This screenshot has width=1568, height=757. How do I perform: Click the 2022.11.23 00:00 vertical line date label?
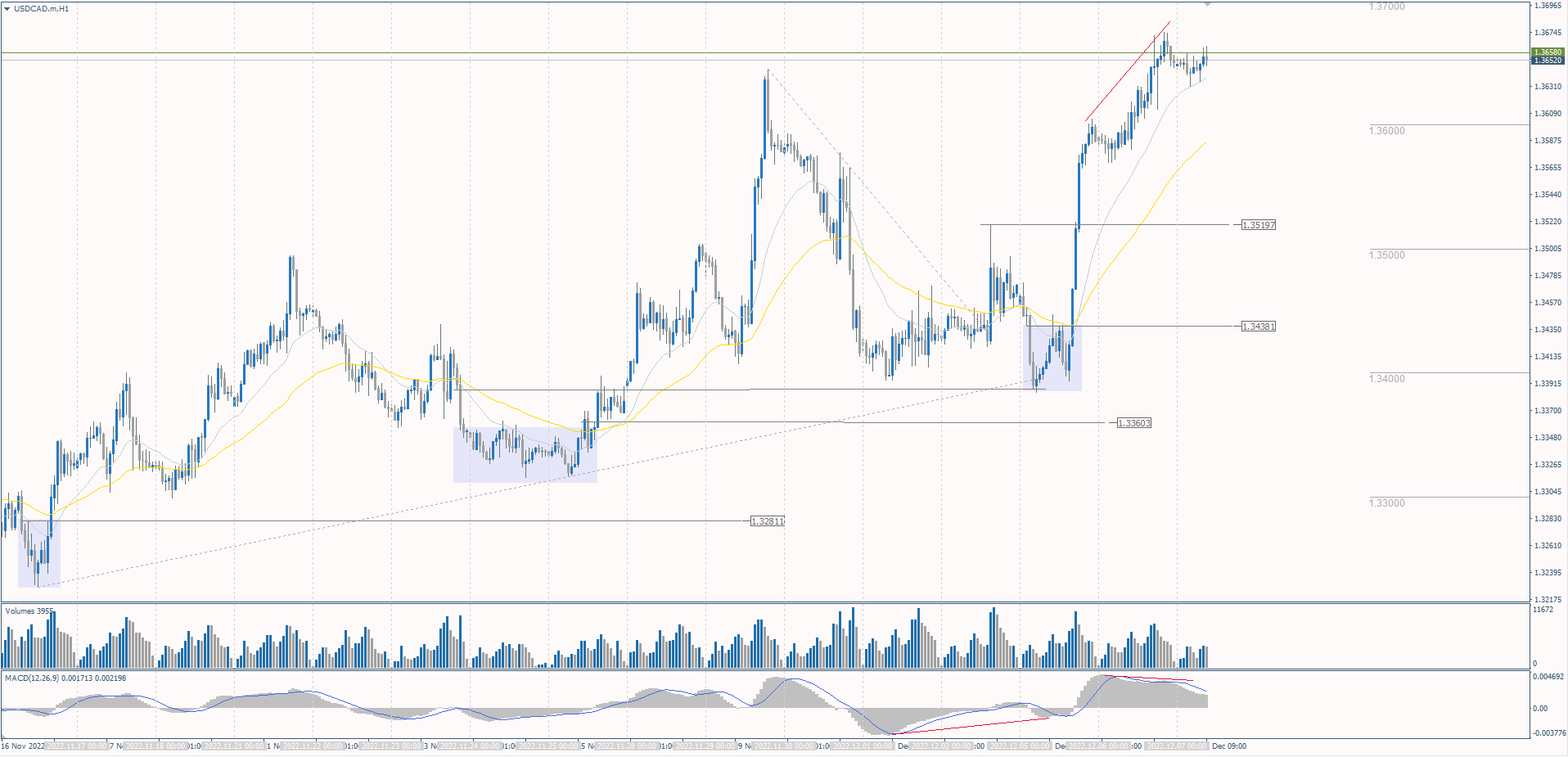point(392,746)
